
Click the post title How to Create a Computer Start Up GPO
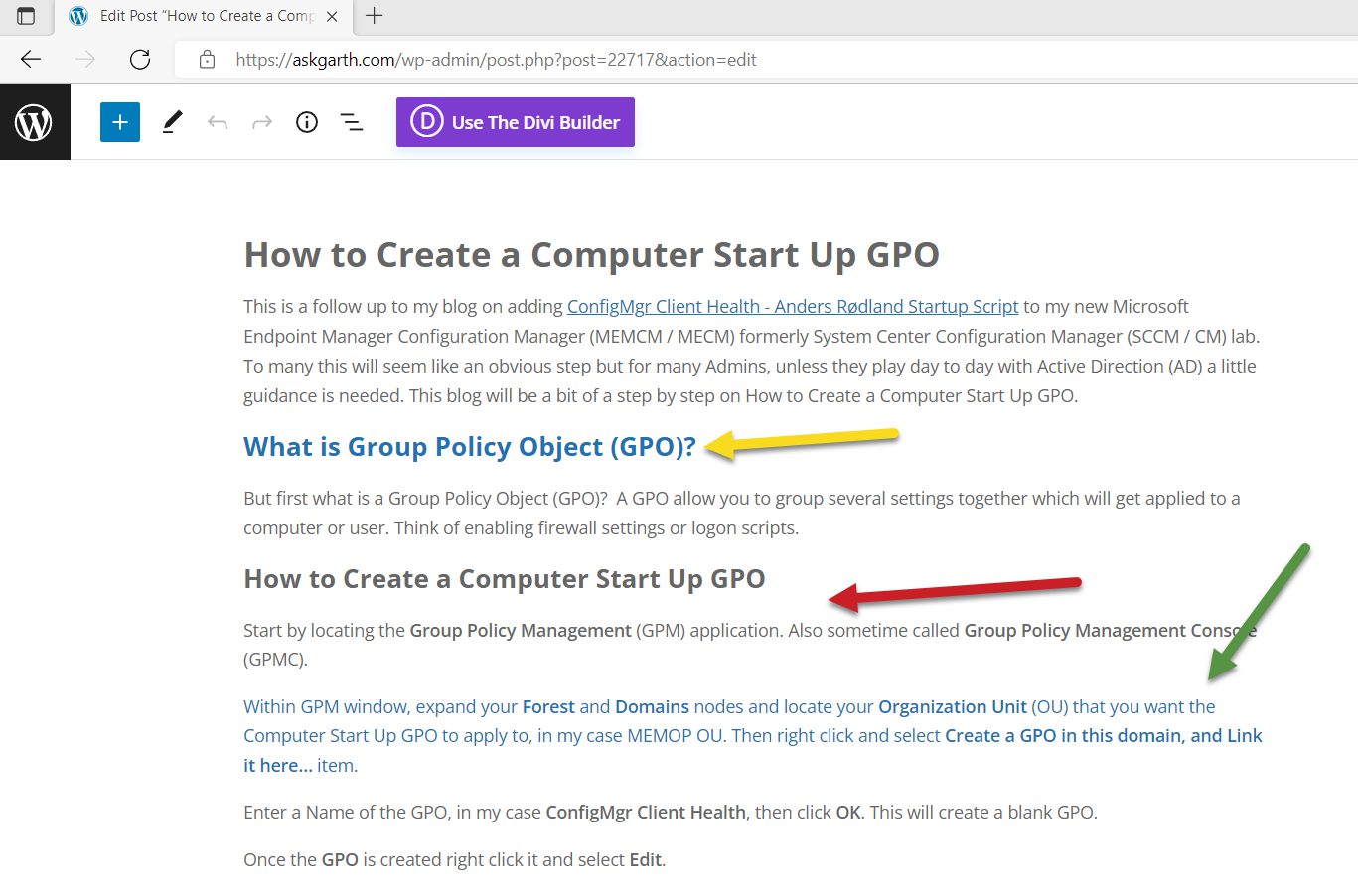592,255
